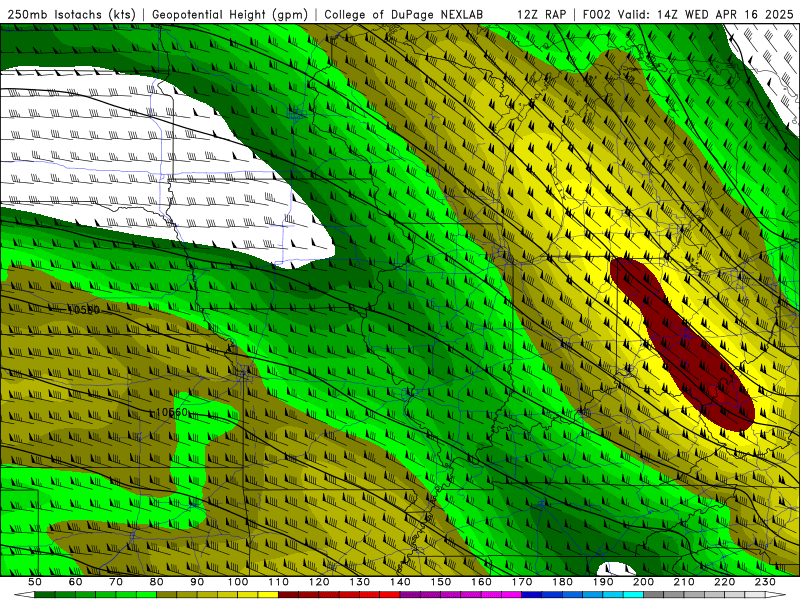Click the 'F002 Valid: 14Z WED APR 16 2025' text
Viewport: 800px width, 600px height.
[x=688, y=14]
